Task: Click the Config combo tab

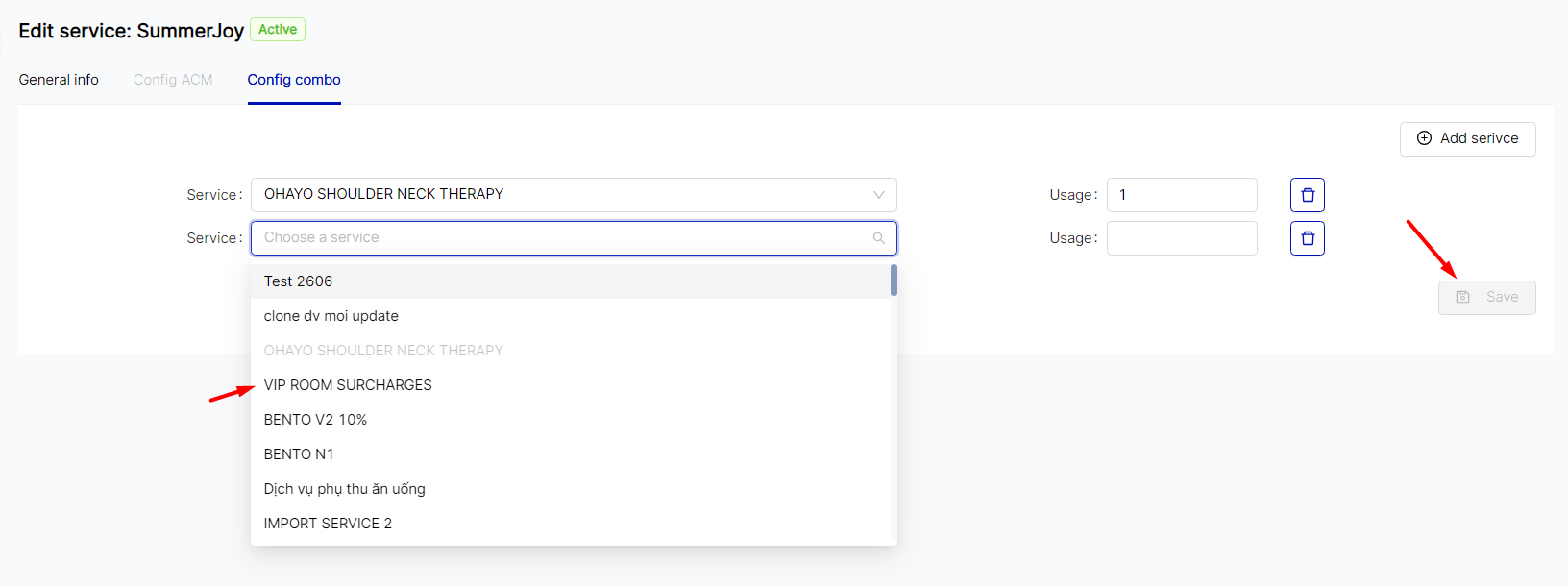Action: (294, 80)
